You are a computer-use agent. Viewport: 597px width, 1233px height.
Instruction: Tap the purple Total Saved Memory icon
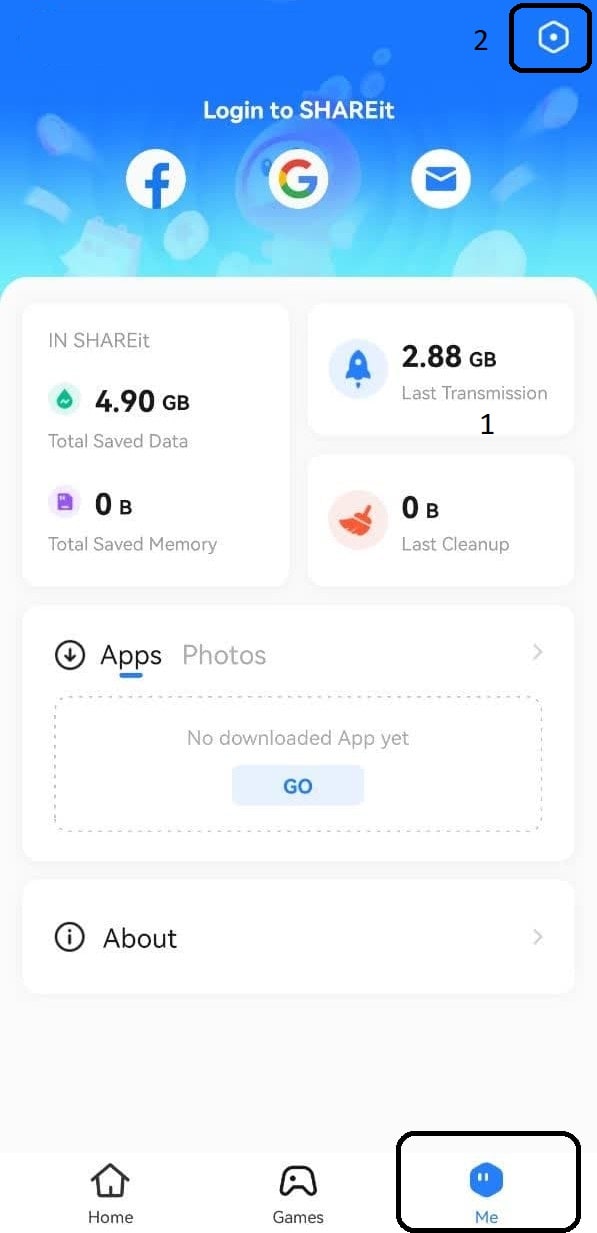click(x=64, y=502)
